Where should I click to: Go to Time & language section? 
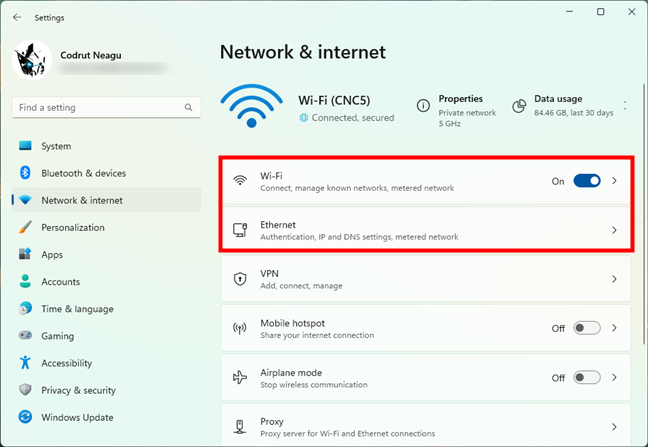(x=77, y=309)
